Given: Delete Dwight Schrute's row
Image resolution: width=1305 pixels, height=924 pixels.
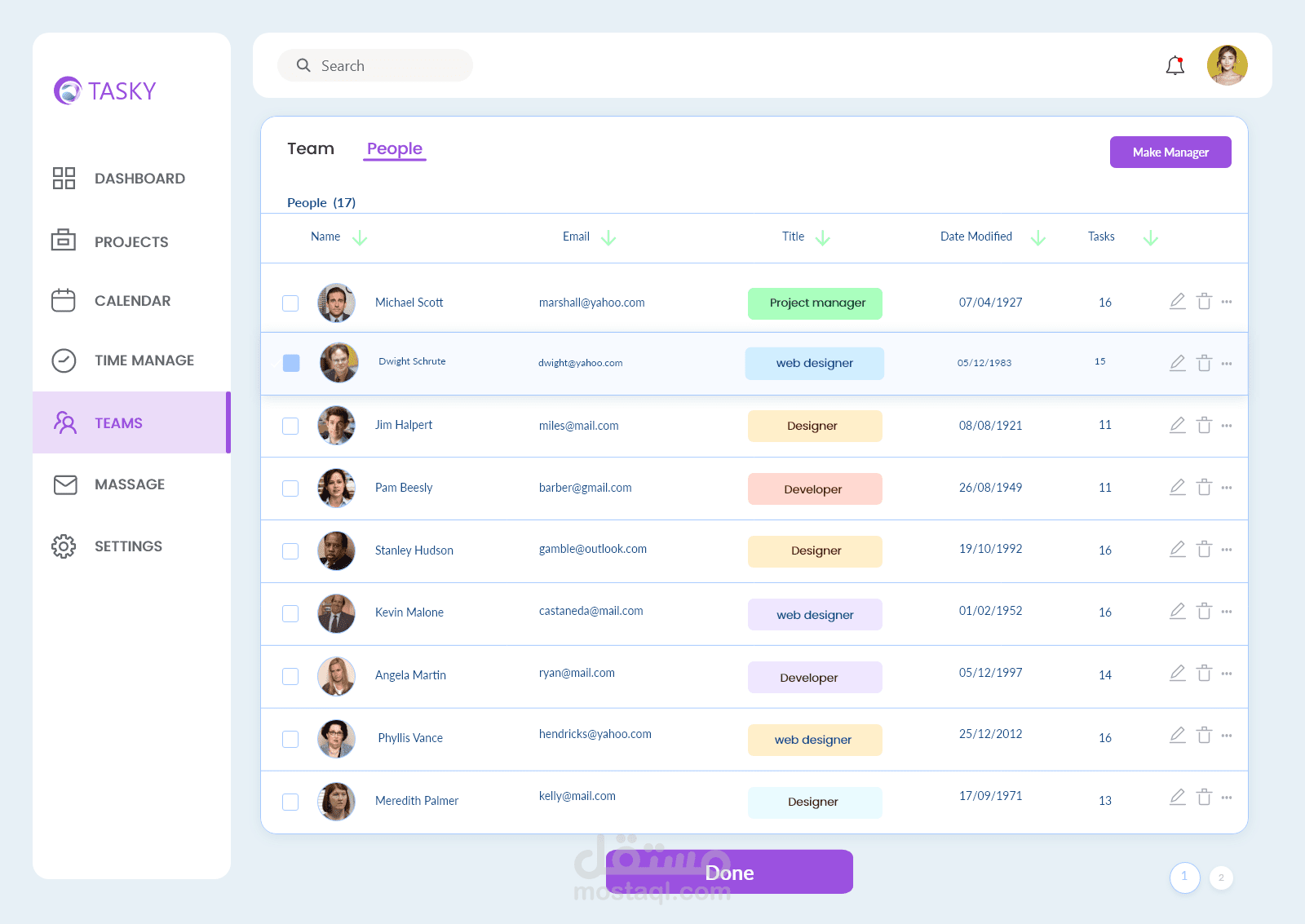Looking at the screenshot, I should tap(1204, 363).
